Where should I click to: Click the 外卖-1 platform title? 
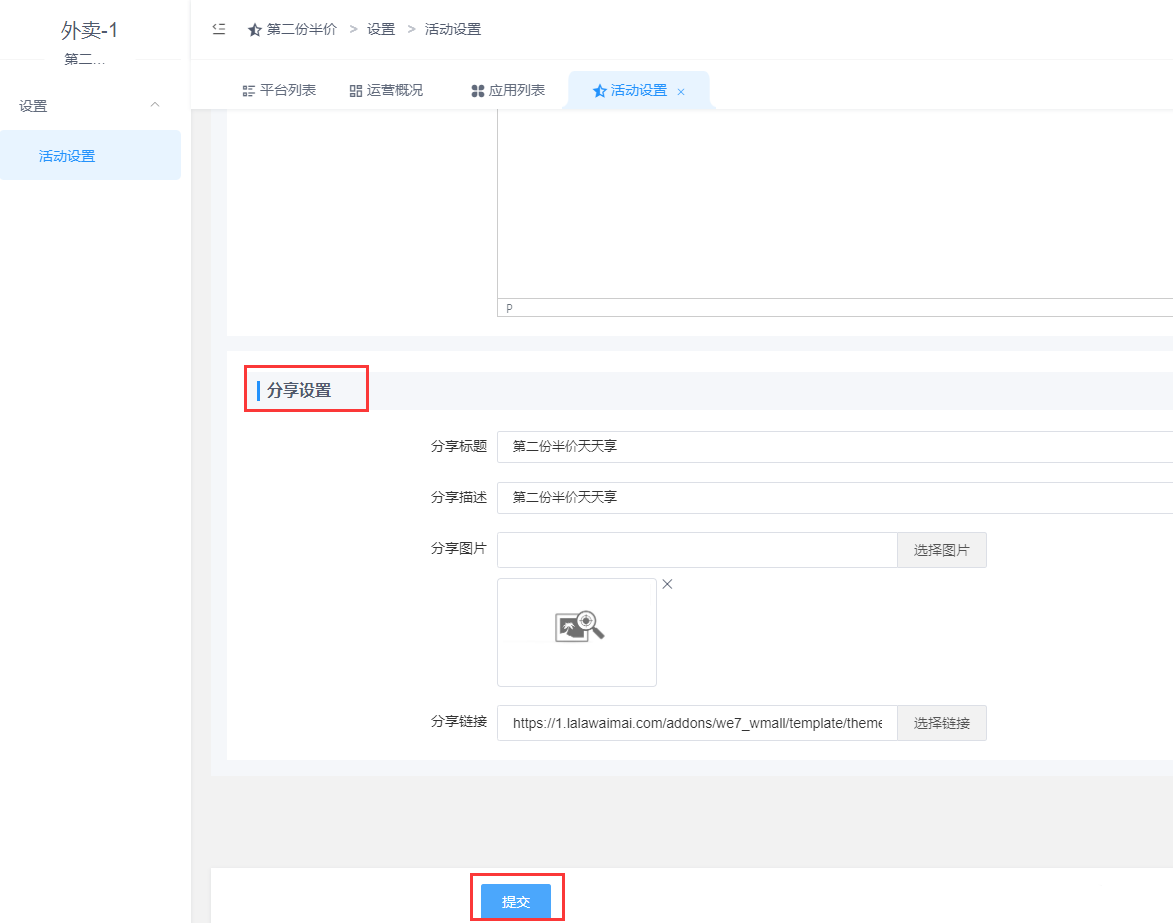coord(89,30)
